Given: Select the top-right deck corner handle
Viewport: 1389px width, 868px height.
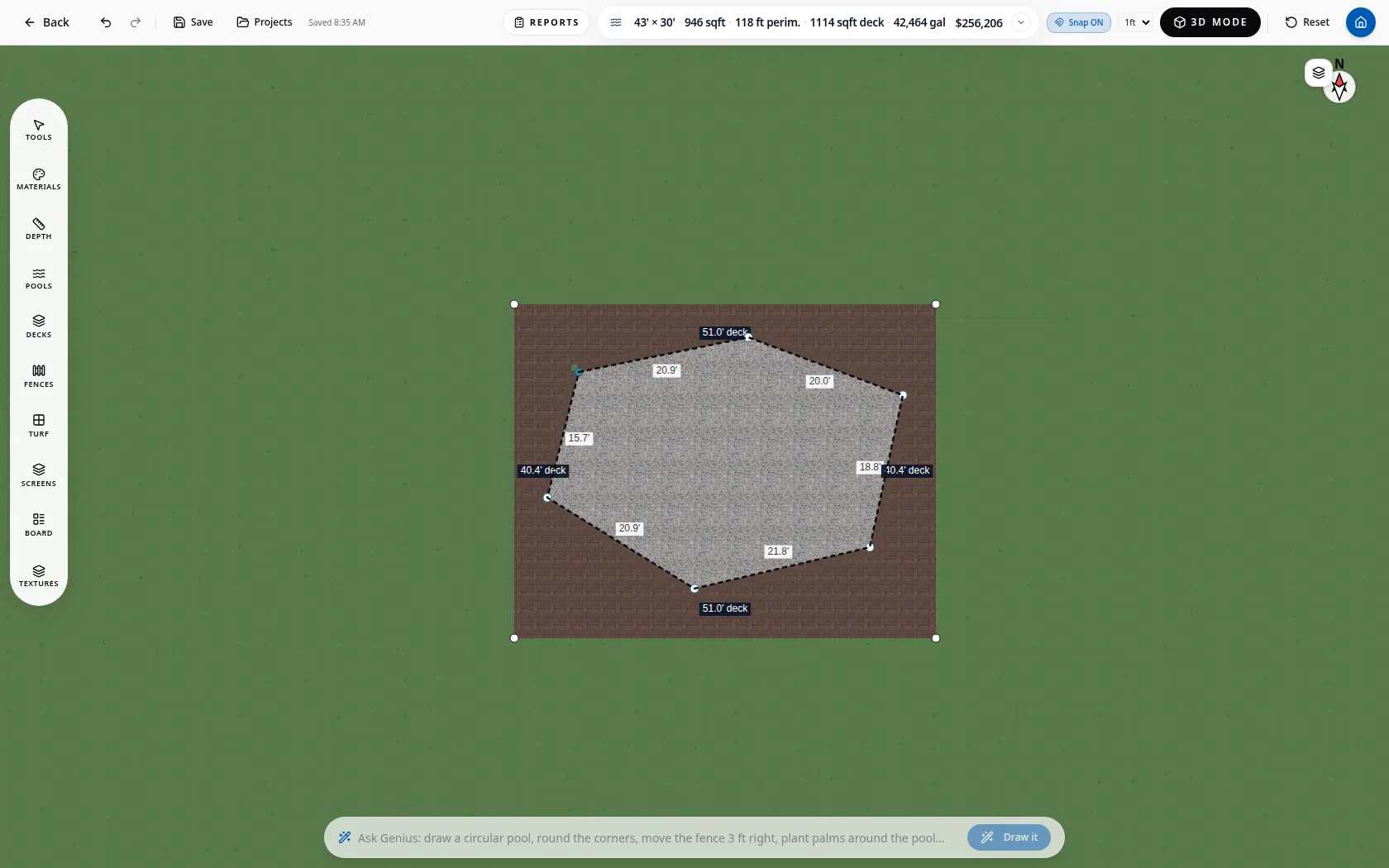Looking at the screenshot, I should coord(936,304).
